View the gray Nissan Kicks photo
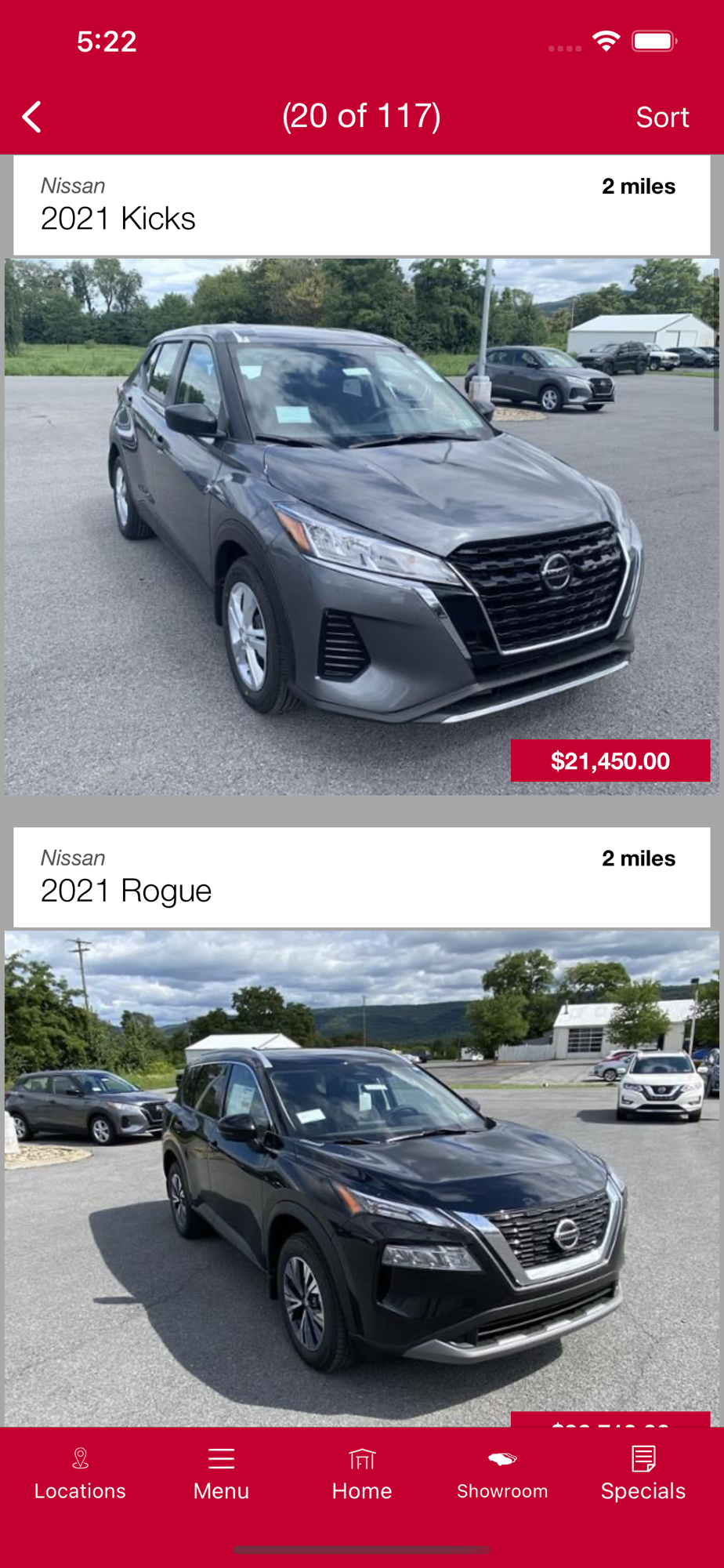 [x=362, y=527]
